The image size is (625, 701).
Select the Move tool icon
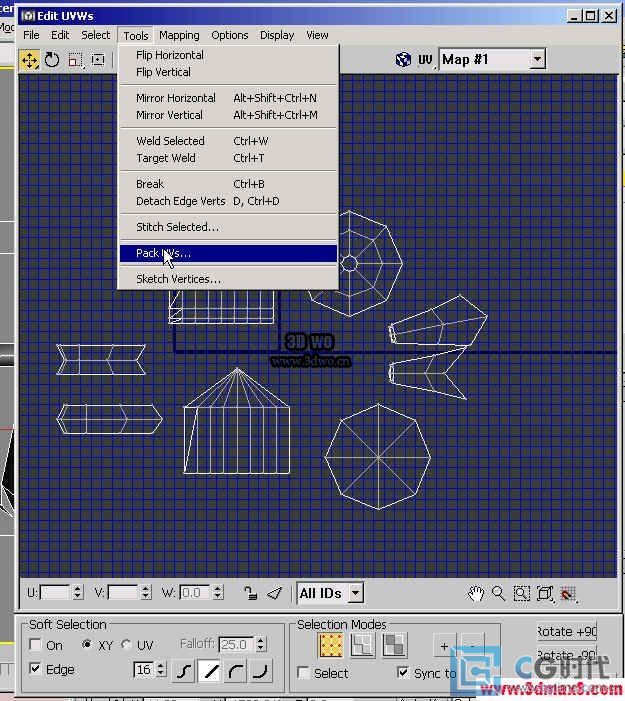[30, 60]
